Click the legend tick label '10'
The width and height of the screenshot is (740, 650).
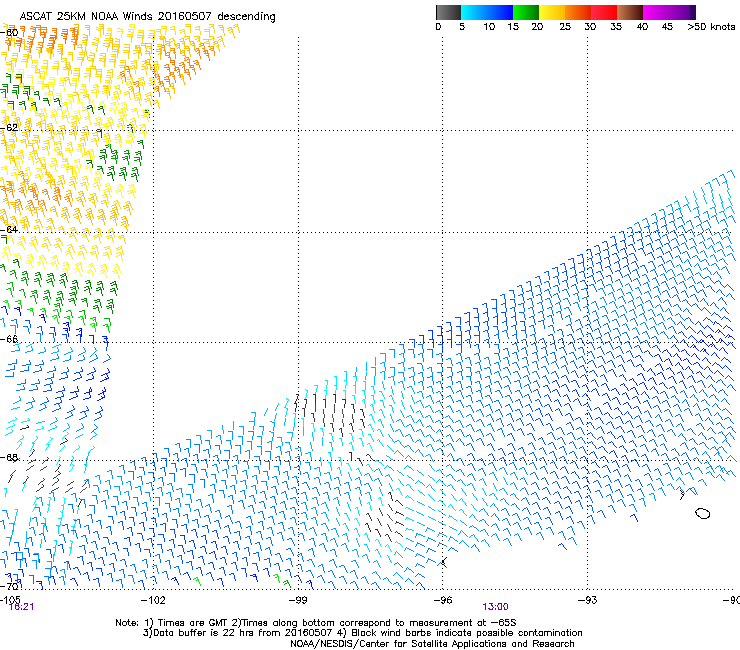(x=489, y=27)
